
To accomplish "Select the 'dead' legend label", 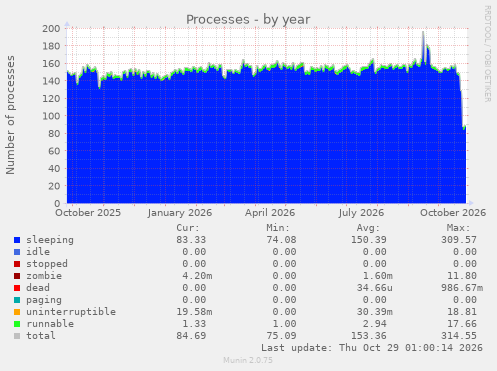I will [38, 288].
